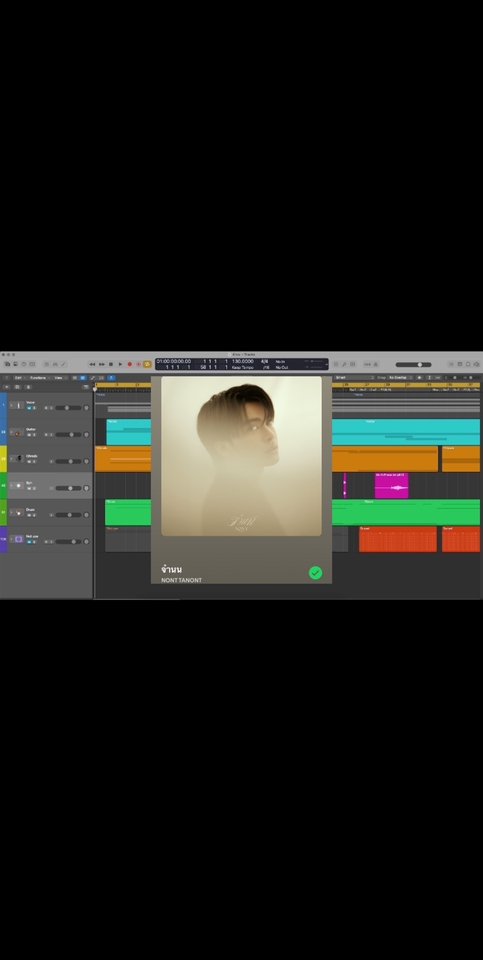This screenshot has width=483, height=960.
Task: Click the album cover thumbnail
Action: (241, 456)
